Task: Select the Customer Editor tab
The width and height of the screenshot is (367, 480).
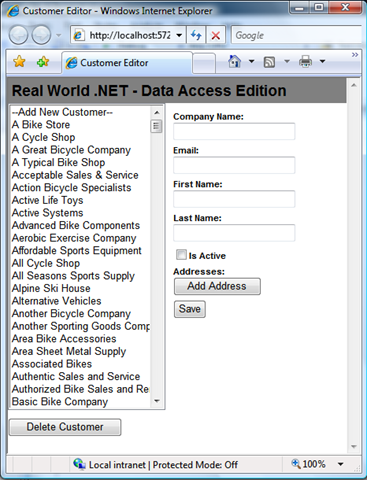Action: [127, 63]
